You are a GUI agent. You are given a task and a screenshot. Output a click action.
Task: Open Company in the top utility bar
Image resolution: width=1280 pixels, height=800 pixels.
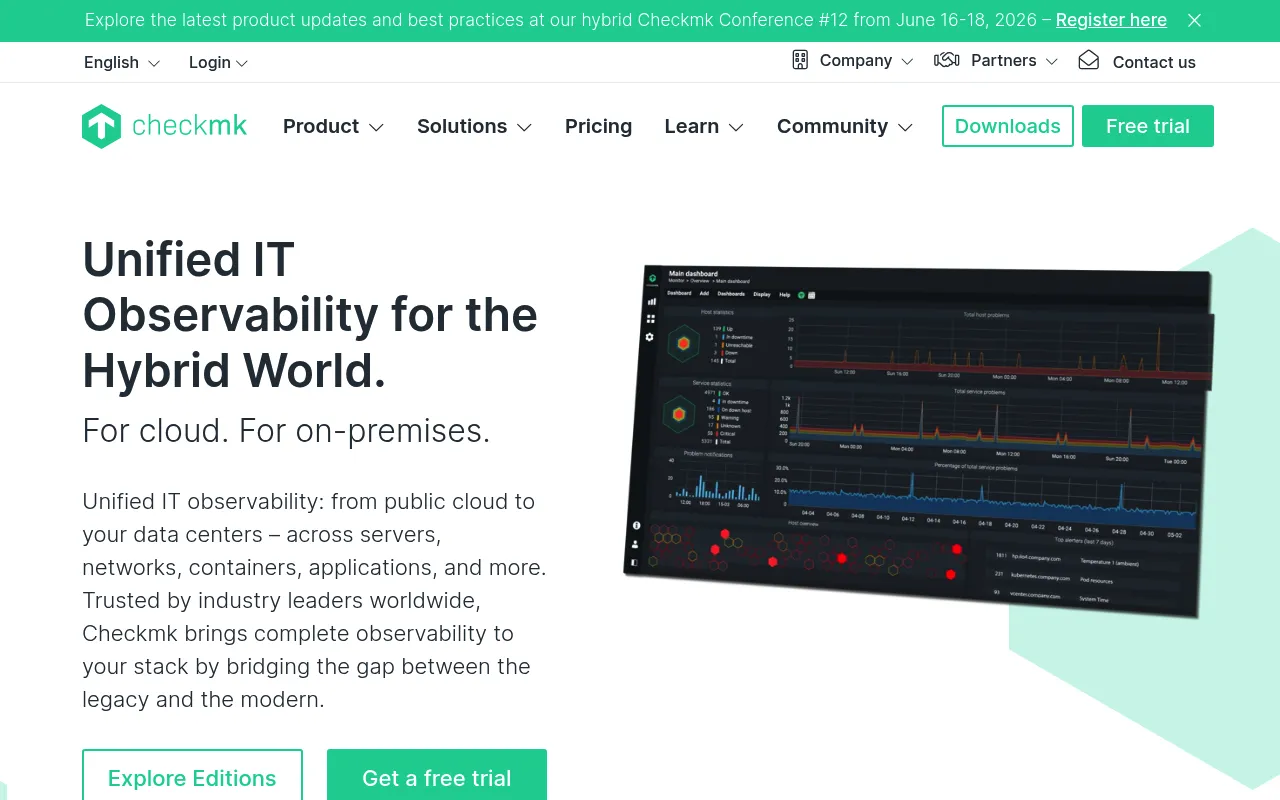856,60
